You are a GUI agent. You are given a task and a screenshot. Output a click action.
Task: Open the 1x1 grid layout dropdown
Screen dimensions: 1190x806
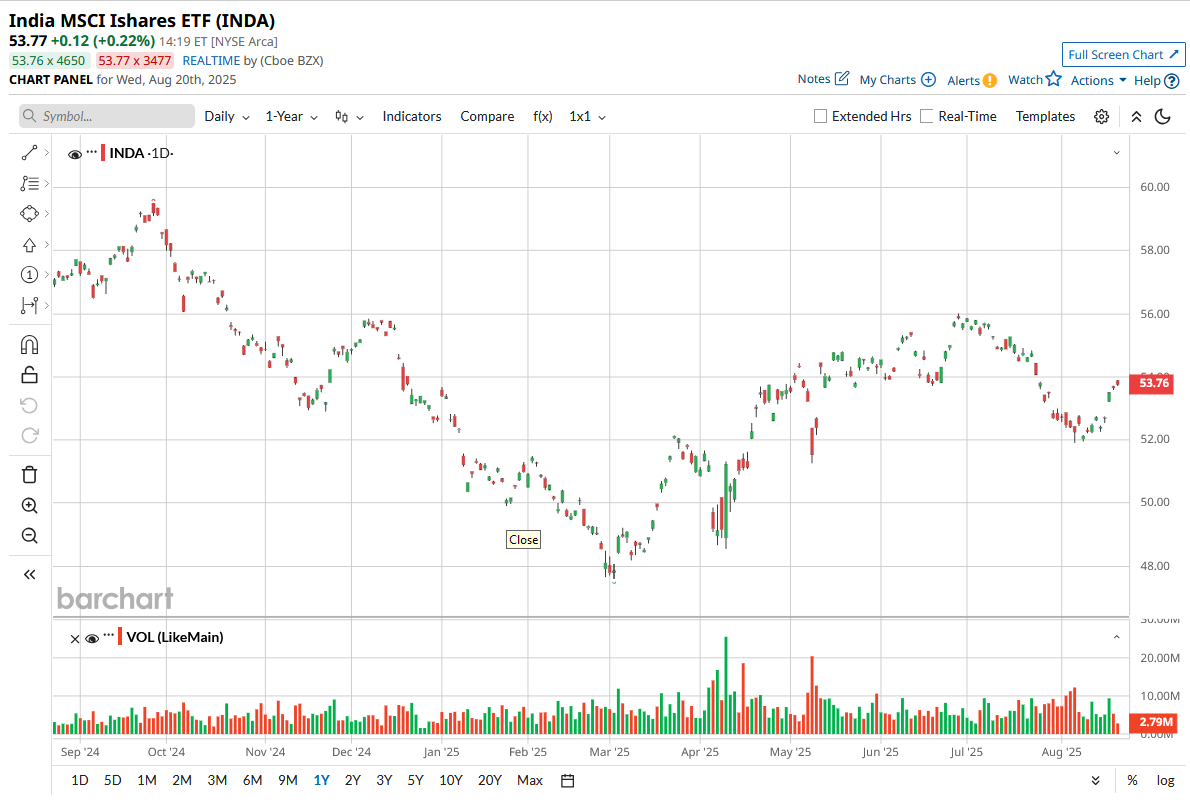587,117
